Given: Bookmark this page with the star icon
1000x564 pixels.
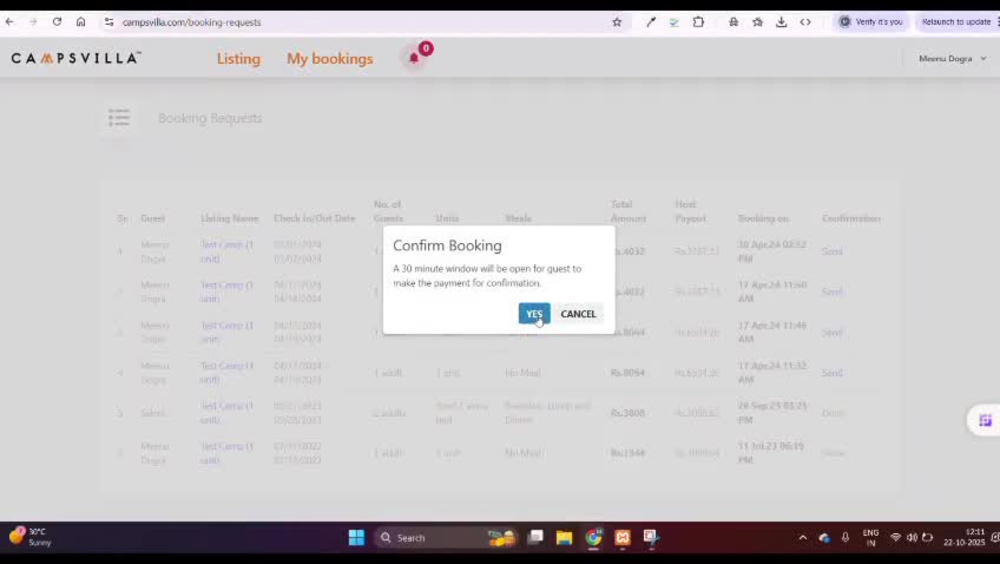Looking at the screenshot, I should point(617,22).
